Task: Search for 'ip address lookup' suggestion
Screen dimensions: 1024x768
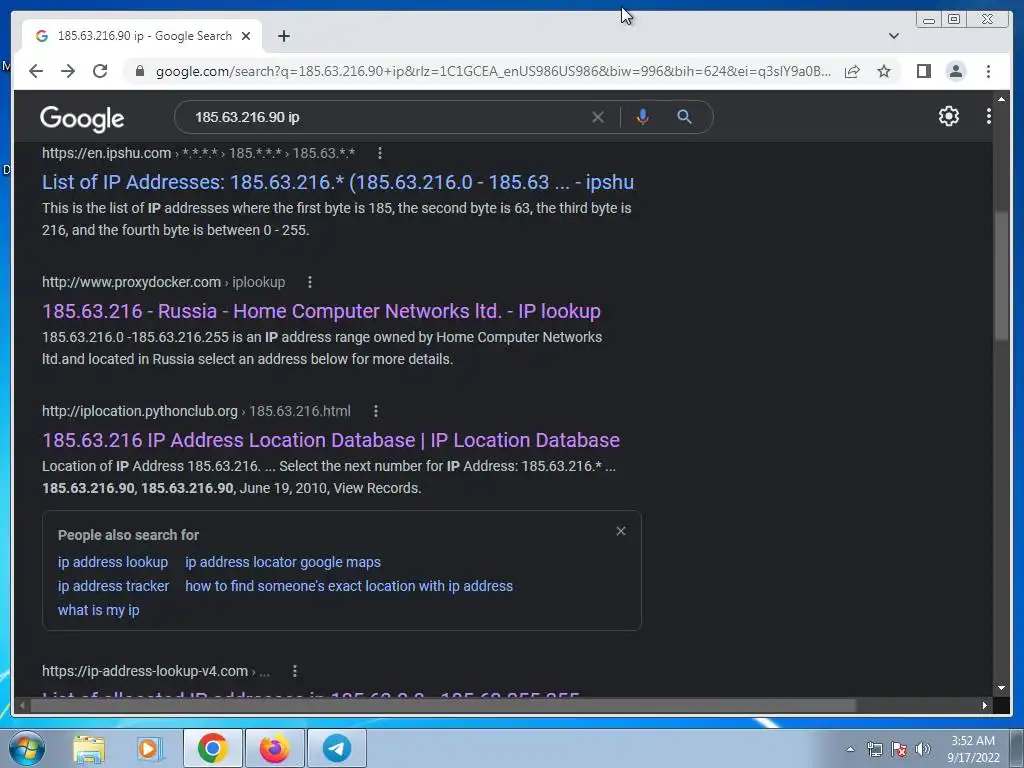Action: [x=113, y=562]
